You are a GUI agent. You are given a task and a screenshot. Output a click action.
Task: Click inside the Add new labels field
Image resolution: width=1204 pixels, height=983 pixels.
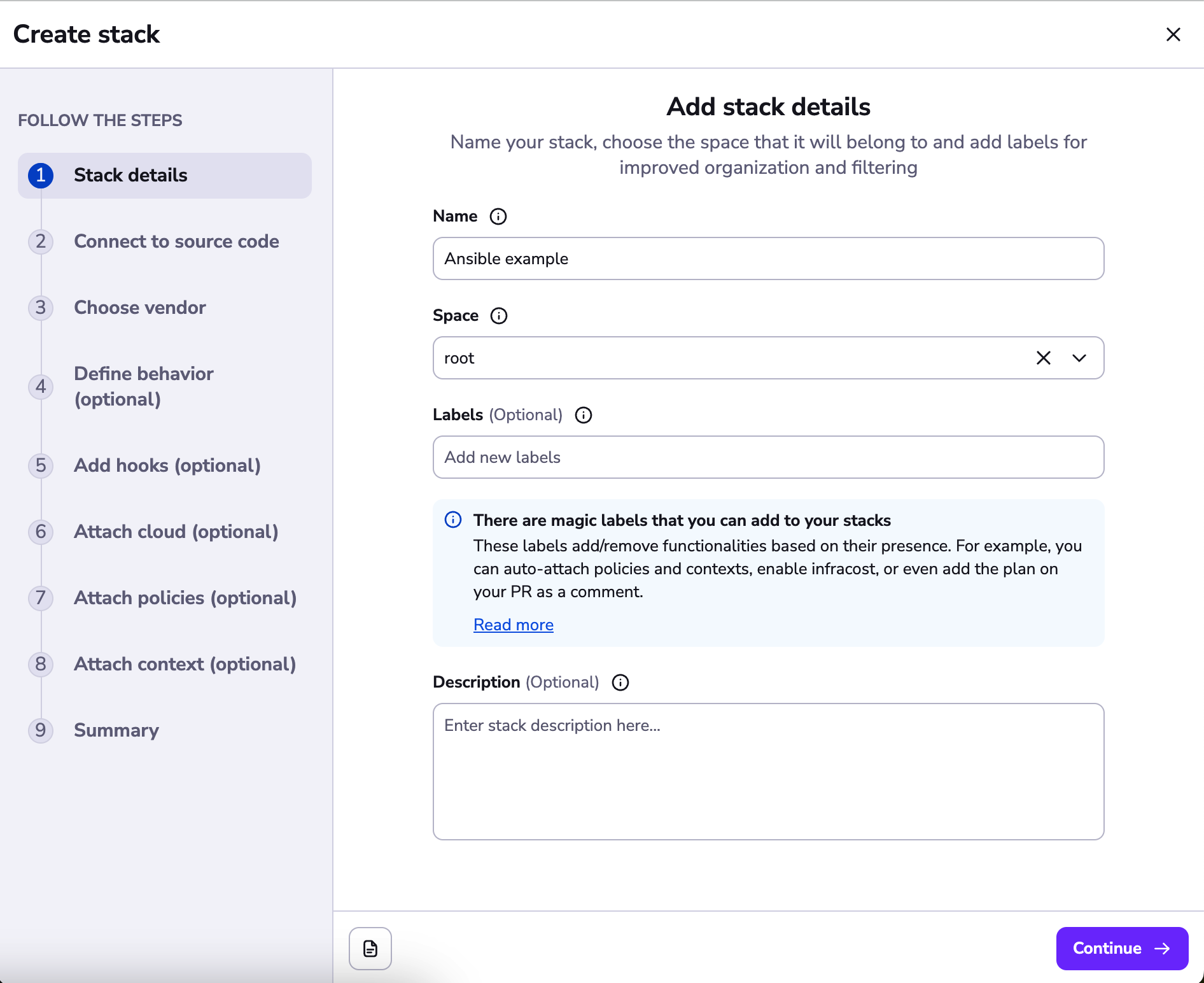point(768,457)
